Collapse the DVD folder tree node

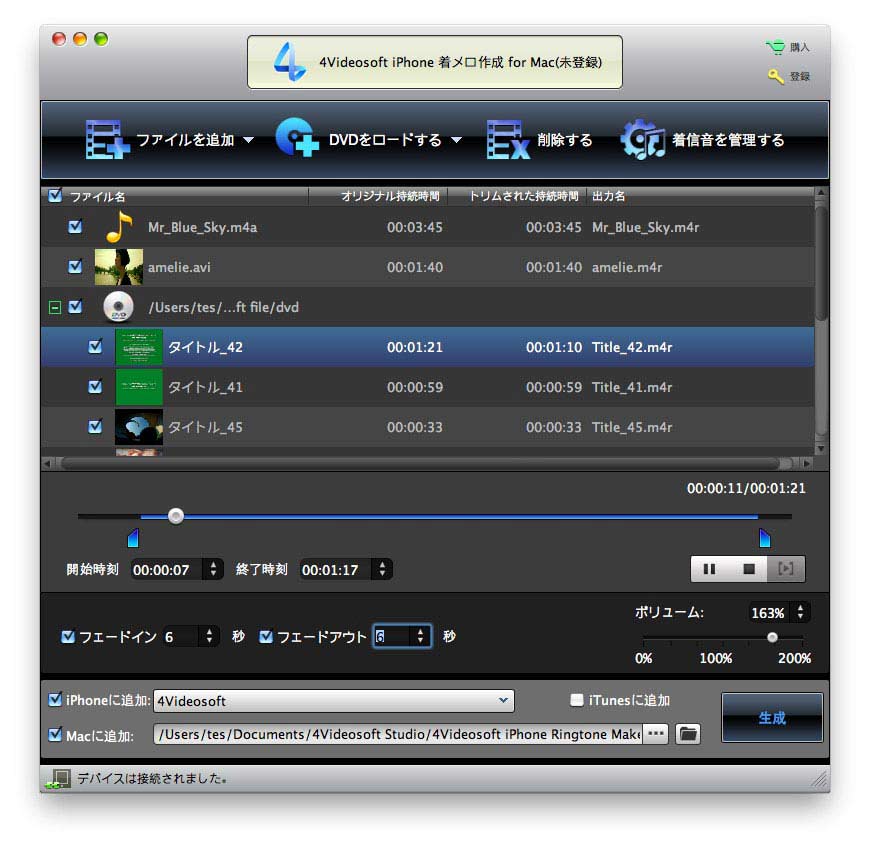[55, 308]
